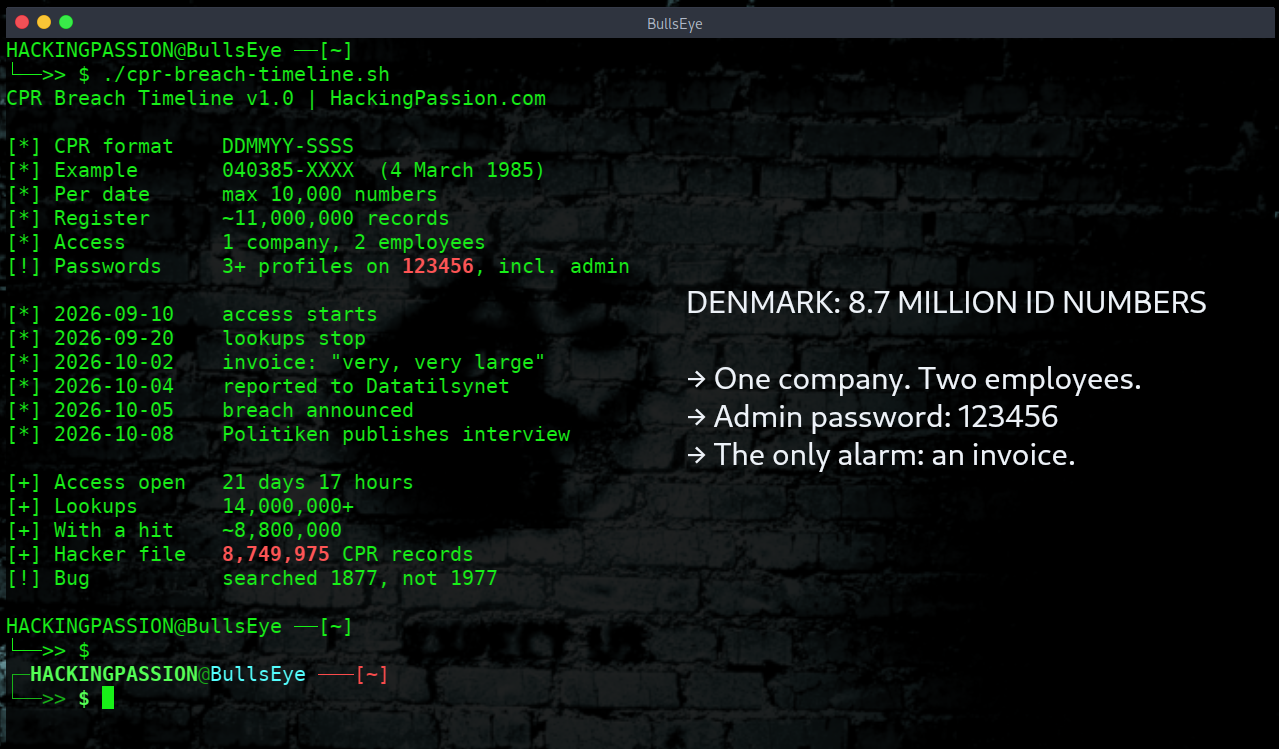Click the red 123456 password text in terminal
This screenshot has width=1279, height=749.
point(438,267)
